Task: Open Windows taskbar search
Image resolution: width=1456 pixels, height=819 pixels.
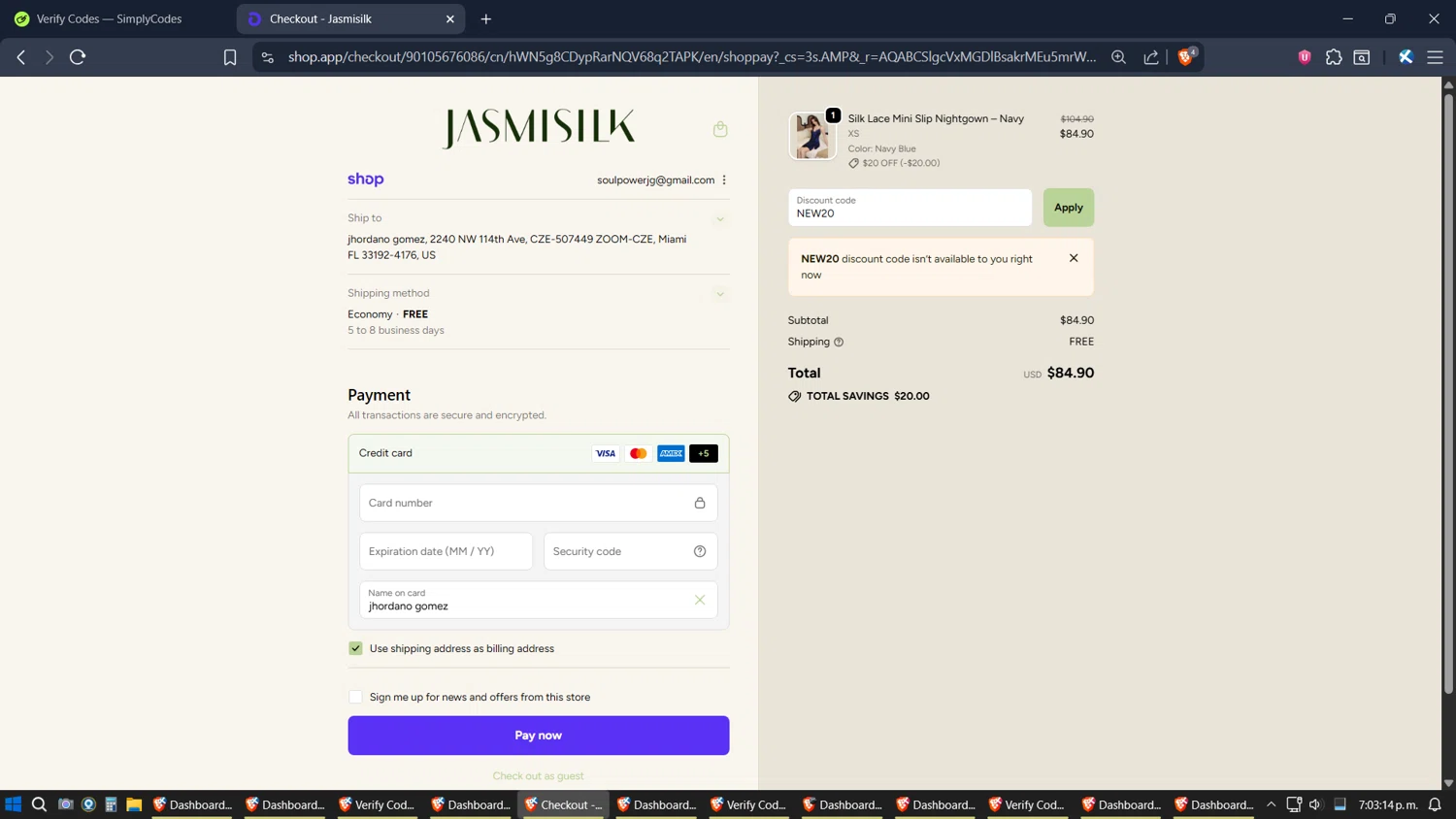Action: point(39,804)
